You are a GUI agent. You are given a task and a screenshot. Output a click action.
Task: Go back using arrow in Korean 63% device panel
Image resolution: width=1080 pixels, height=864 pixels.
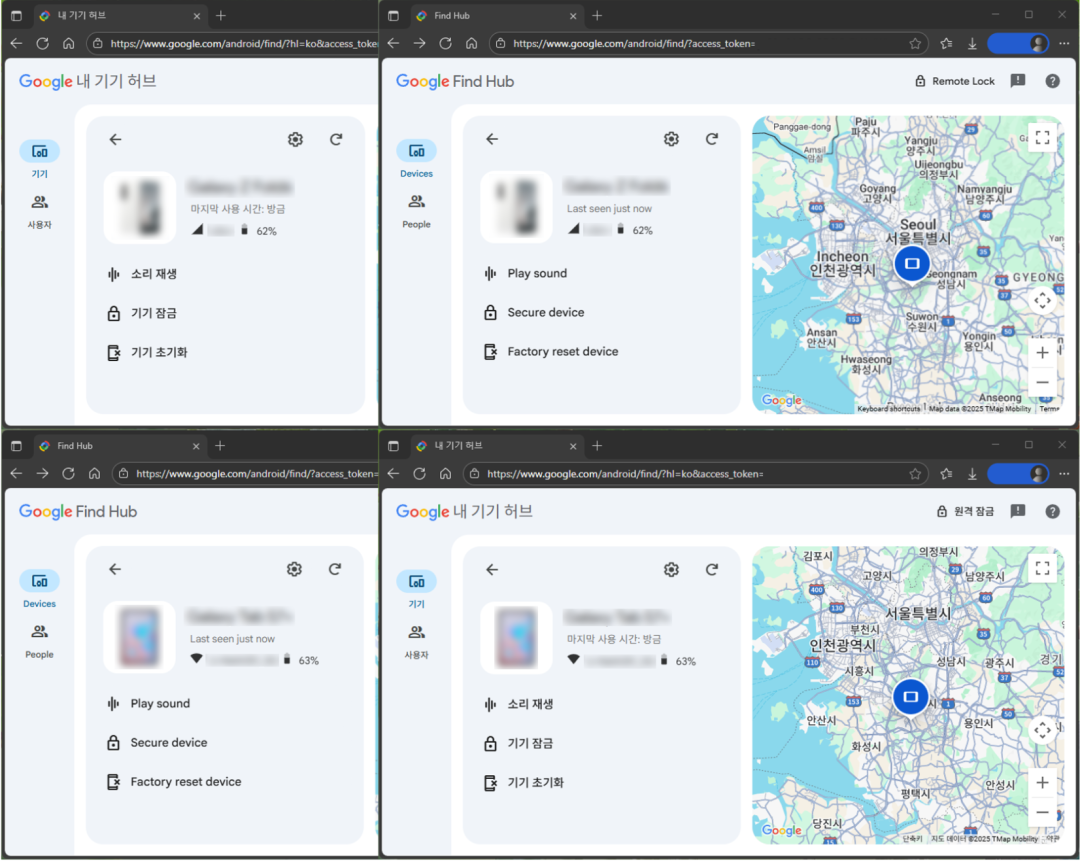coord(491,569)
